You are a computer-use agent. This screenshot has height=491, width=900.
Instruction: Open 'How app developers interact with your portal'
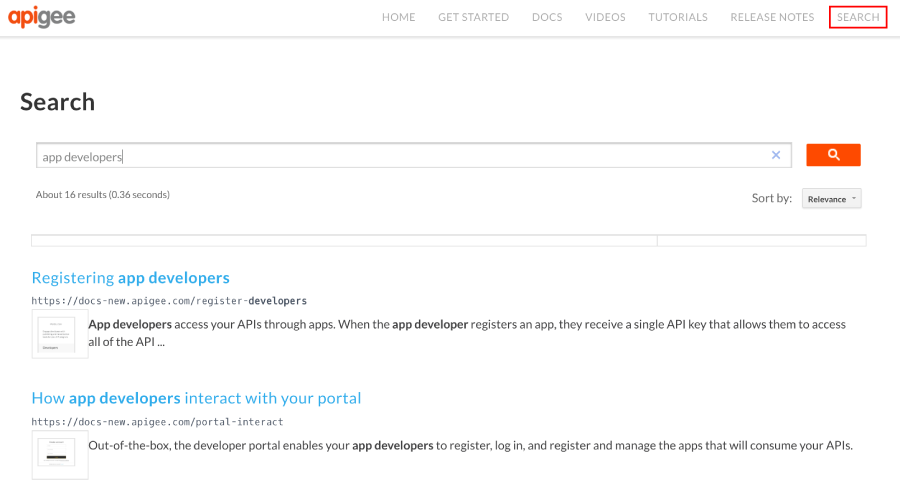click(x=196, y=398)
